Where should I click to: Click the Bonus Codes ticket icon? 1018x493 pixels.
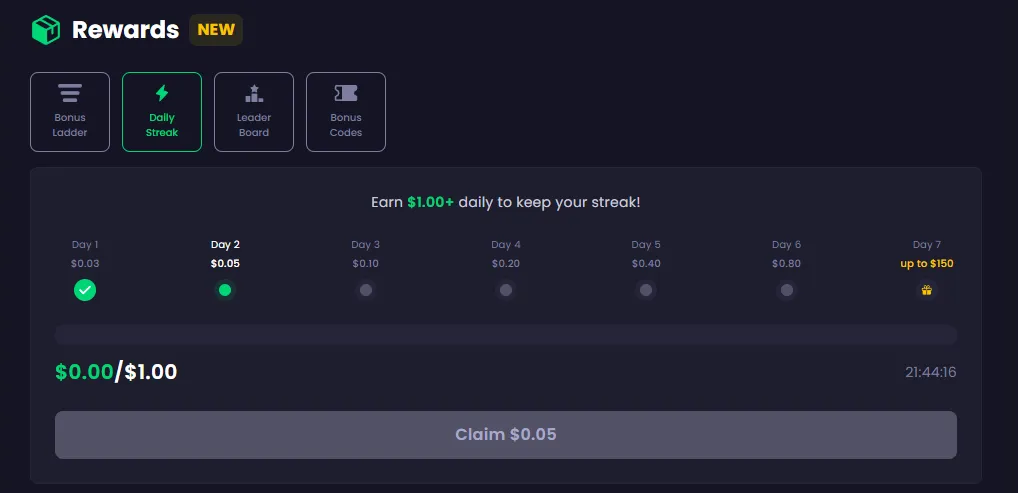pos(346,93)
